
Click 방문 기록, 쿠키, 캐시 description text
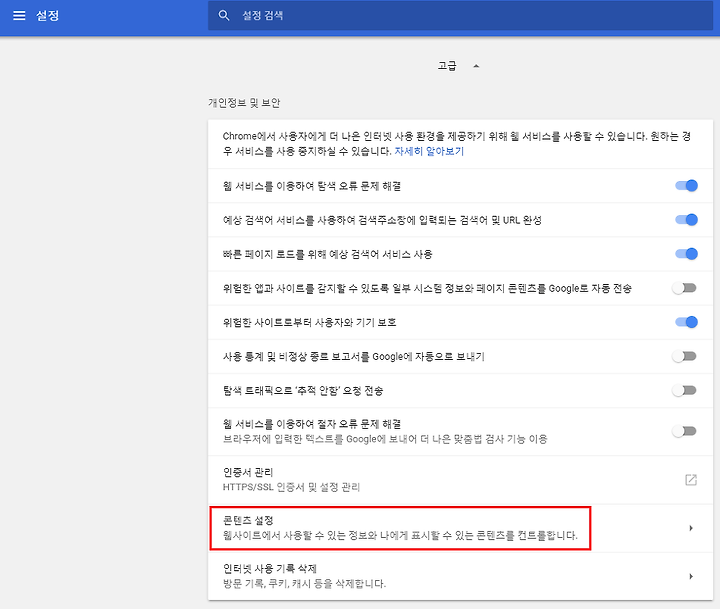click(x=304, y=584)
